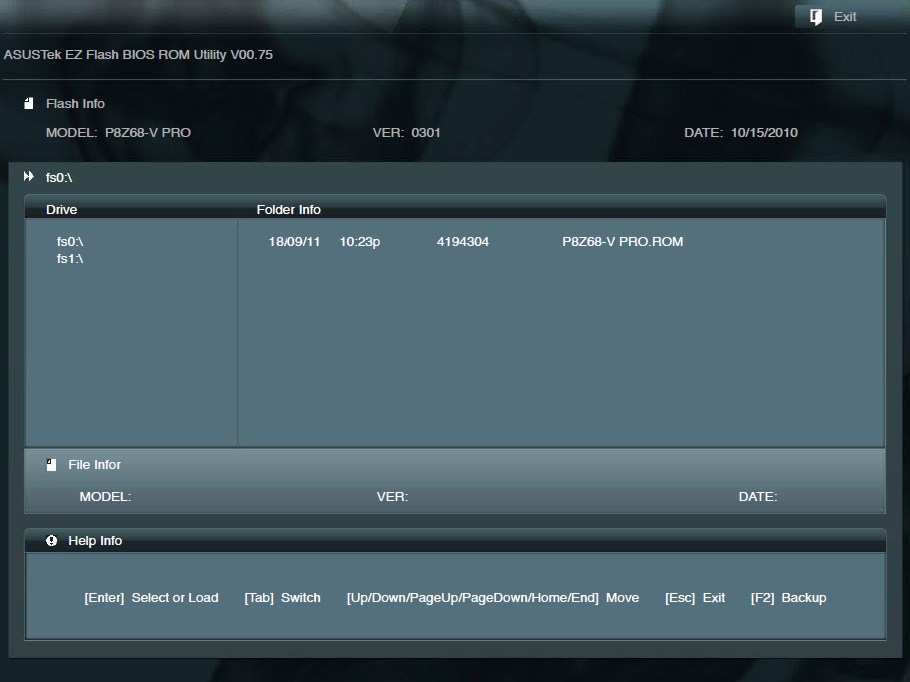Select the fs0:\ drive in Drive list
The image size is (910, 682).
pyautogui.click(x=70, y=242)
